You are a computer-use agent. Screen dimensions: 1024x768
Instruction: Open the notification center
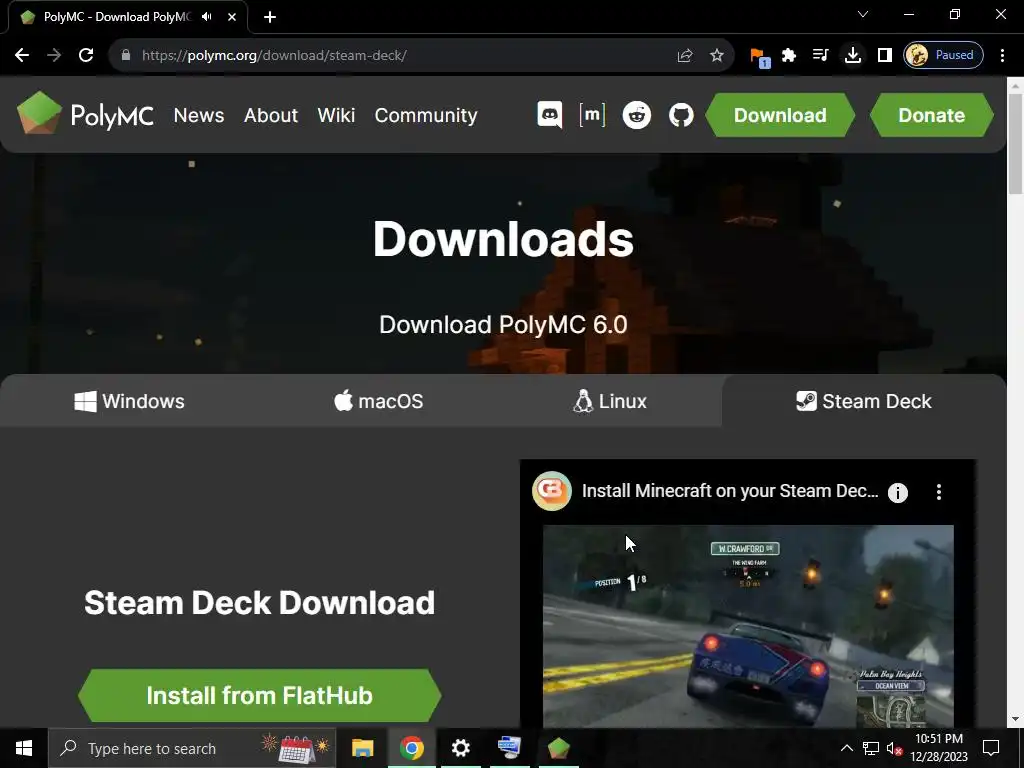pyautogui.click(x=991, y=748)
